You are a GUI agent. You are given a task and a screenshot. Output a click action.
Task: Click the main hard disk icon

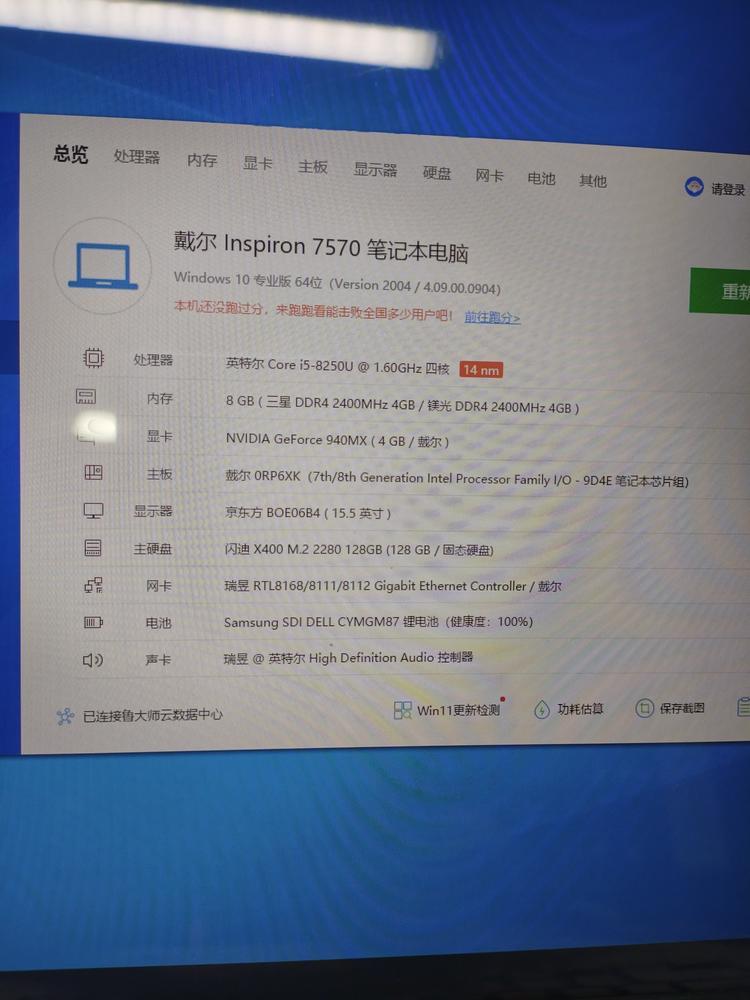click(93, 548)
